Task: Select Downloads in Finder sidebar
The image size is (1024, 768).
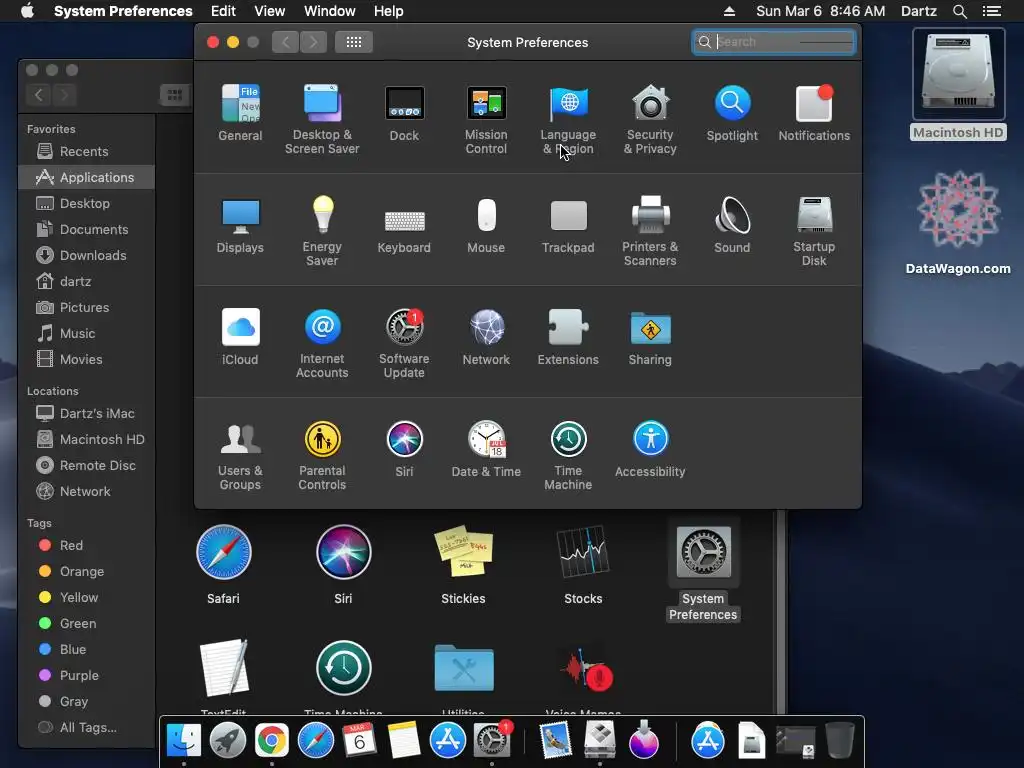Action: (x=86, y=255)
